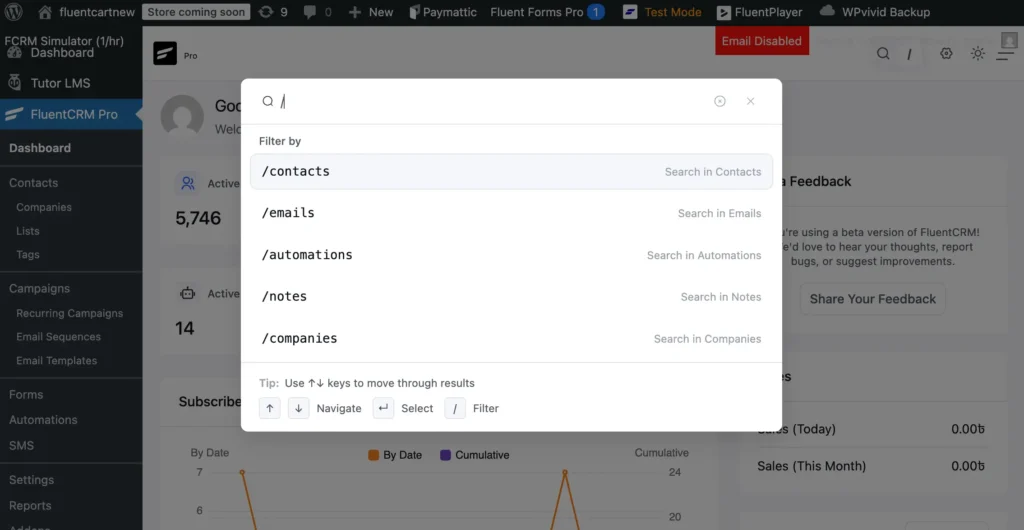Click the 5,746 active contacts count

[199, 218]
